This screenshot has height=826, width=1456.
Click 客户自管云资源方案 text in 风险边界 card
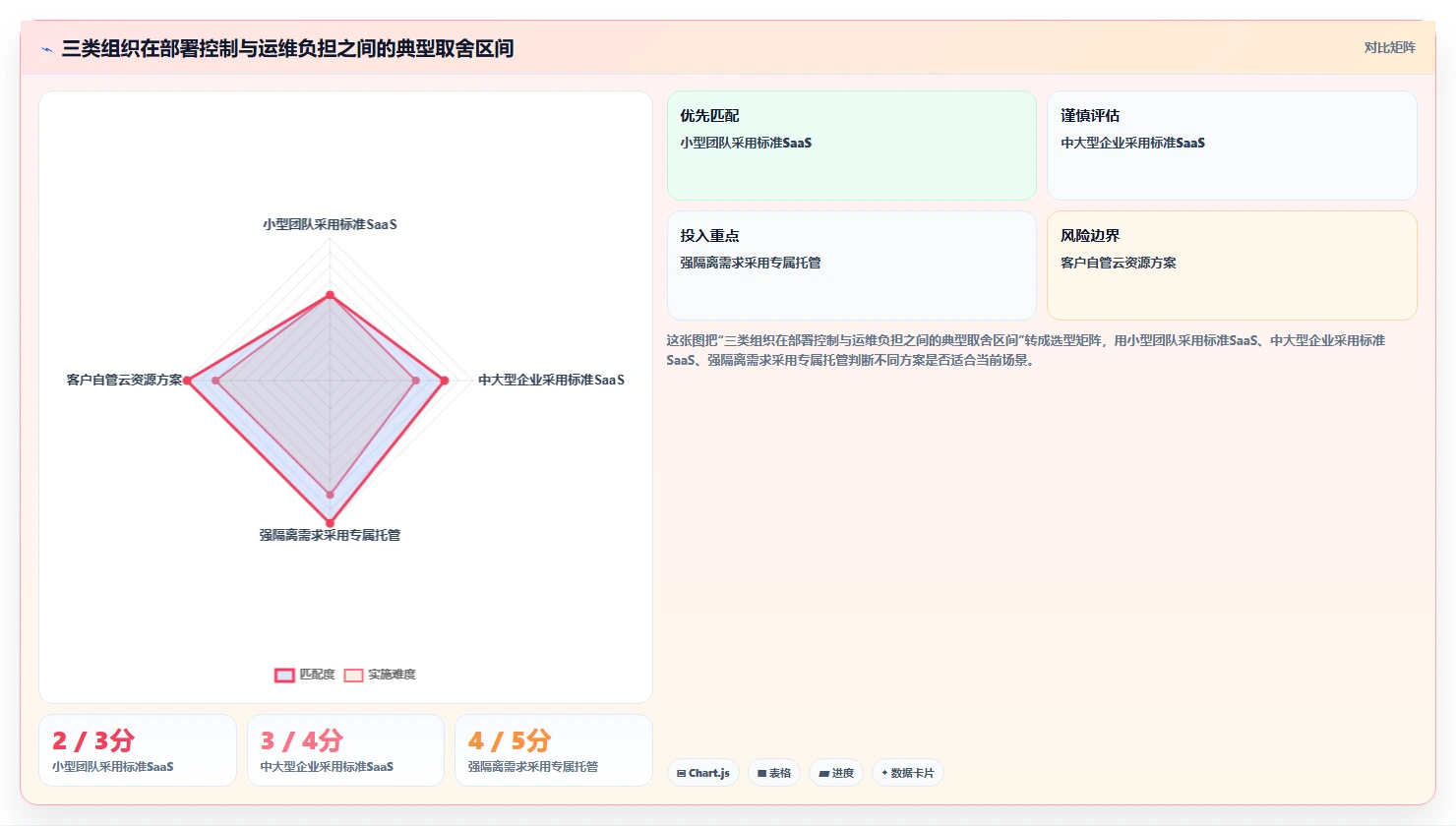tap(1119, 263)
